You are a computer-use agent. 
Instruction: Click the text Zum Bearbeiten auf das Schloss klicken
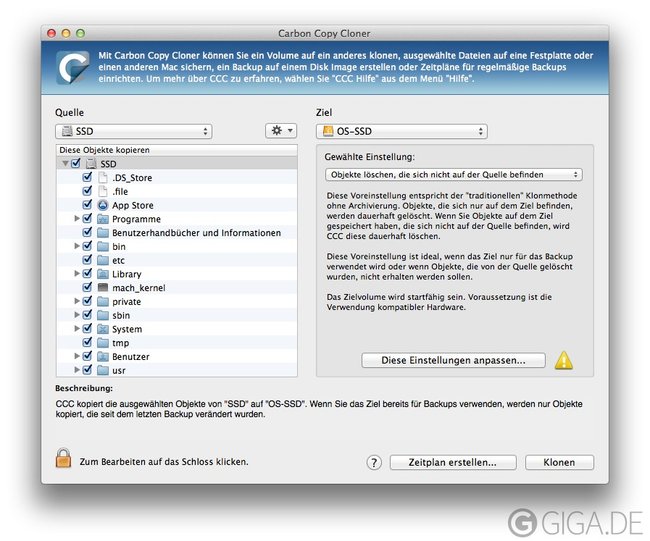(164, 462)
